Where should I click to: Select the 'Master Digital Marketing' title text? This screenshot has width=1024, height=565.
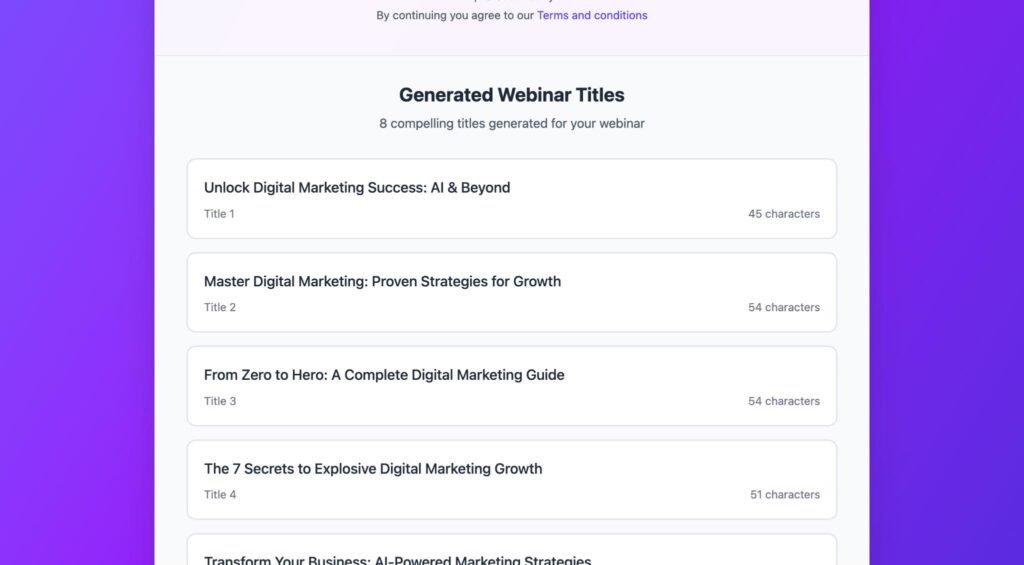tap(382, 282)
